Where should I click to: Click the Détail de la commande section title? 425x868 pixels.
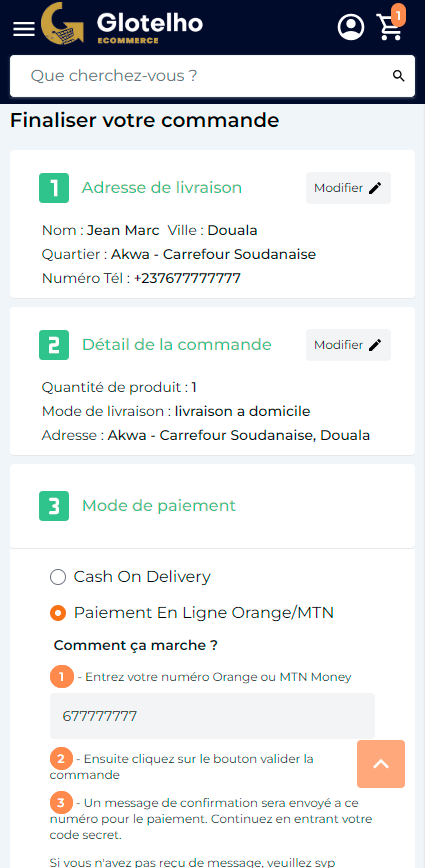tap(177, 345)
